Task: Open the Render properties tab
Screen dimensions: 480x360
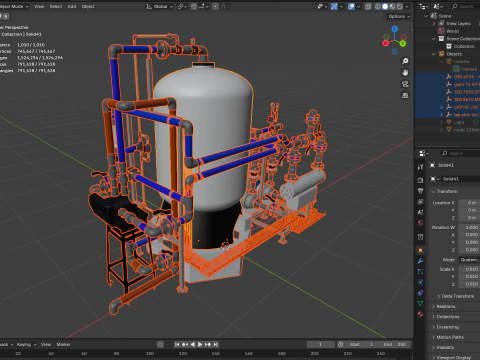Action: (420, 180)
